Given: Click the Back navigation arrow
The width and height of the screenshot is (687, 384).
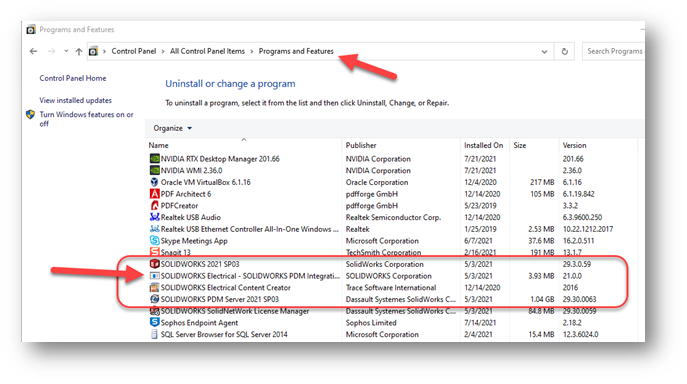Looking at the screenshot, I should pyautogui.click(x=33, y=51).
